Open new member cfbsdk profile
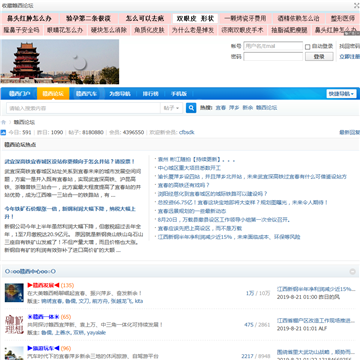 click(x=186, y=132)
